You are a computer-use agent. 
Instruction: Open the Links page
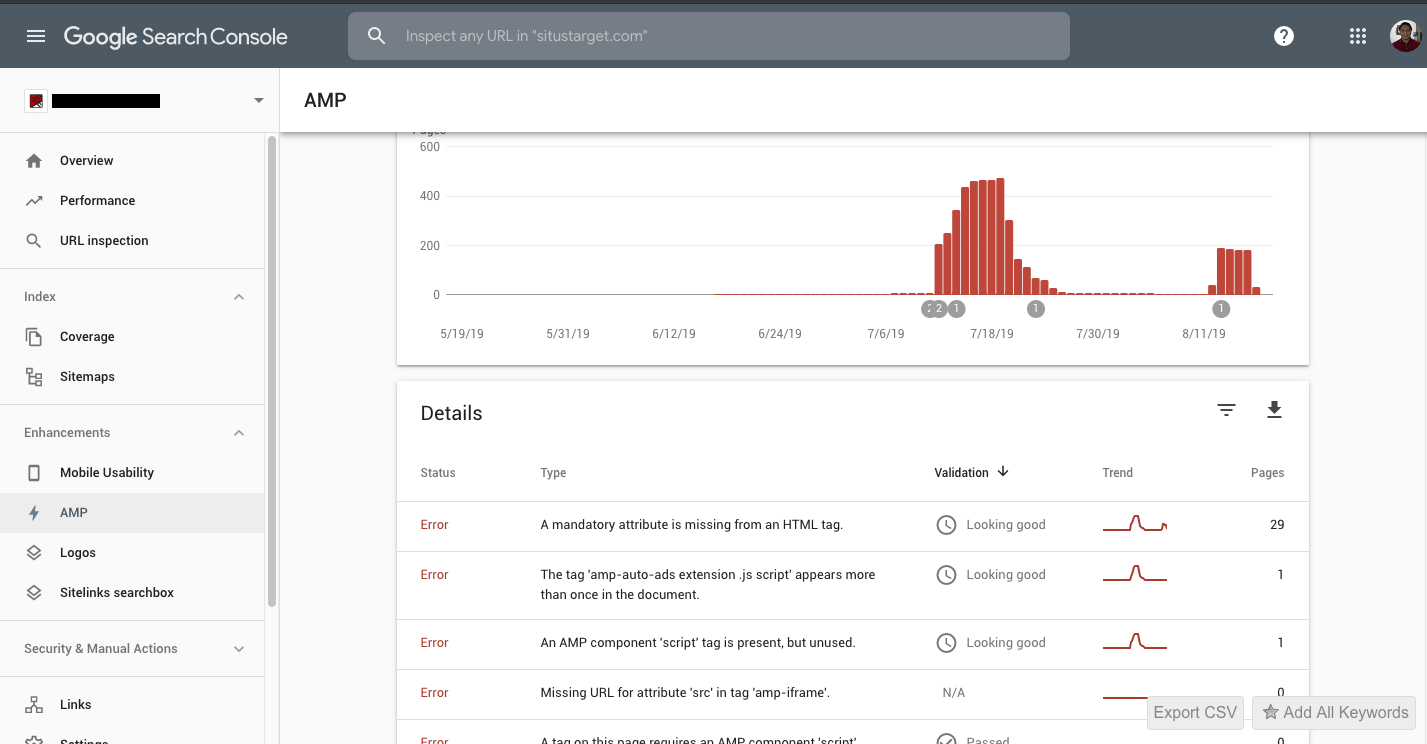point(132,705)
